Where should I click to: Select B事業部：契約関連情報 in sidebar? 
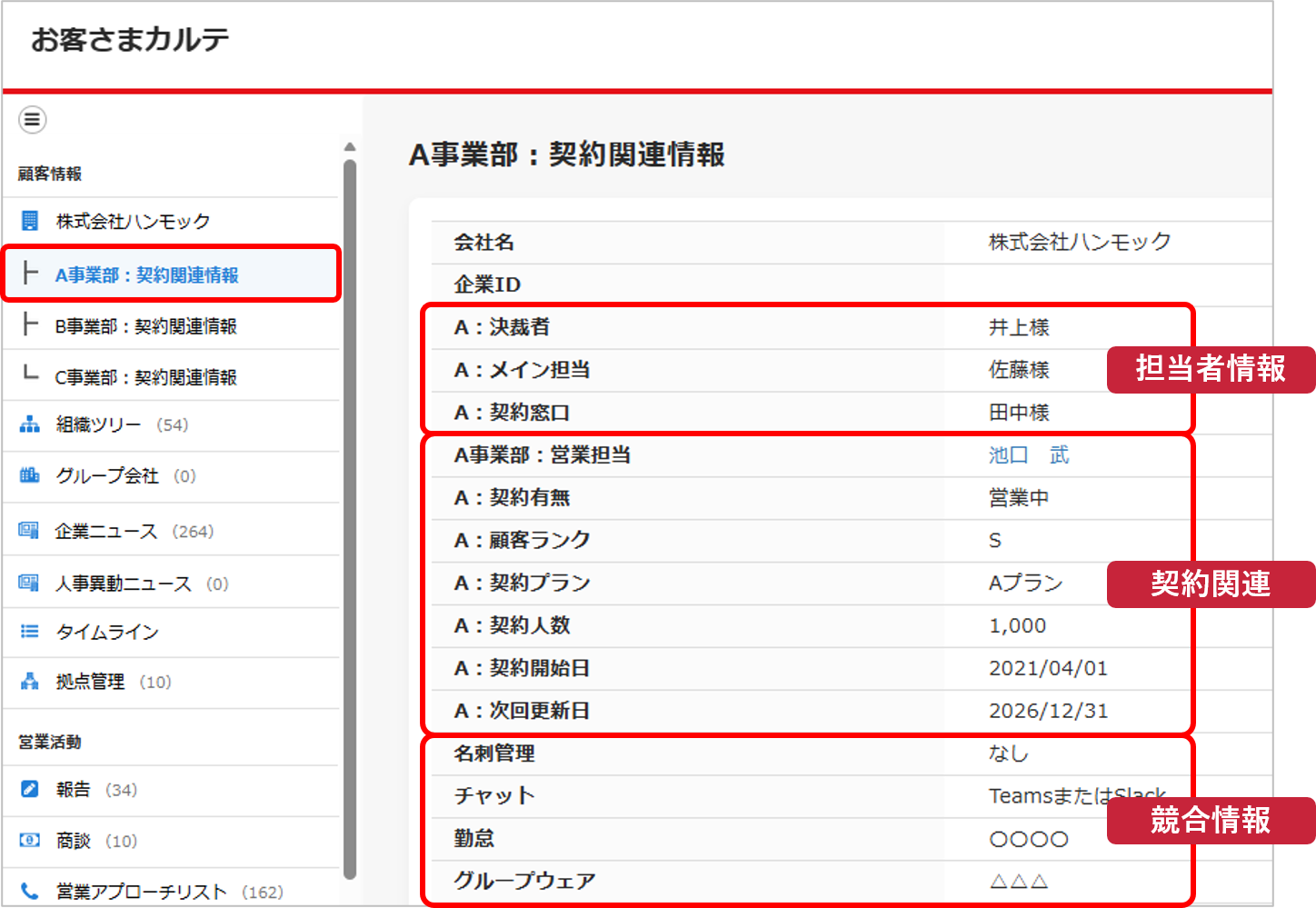click(172, 325)
